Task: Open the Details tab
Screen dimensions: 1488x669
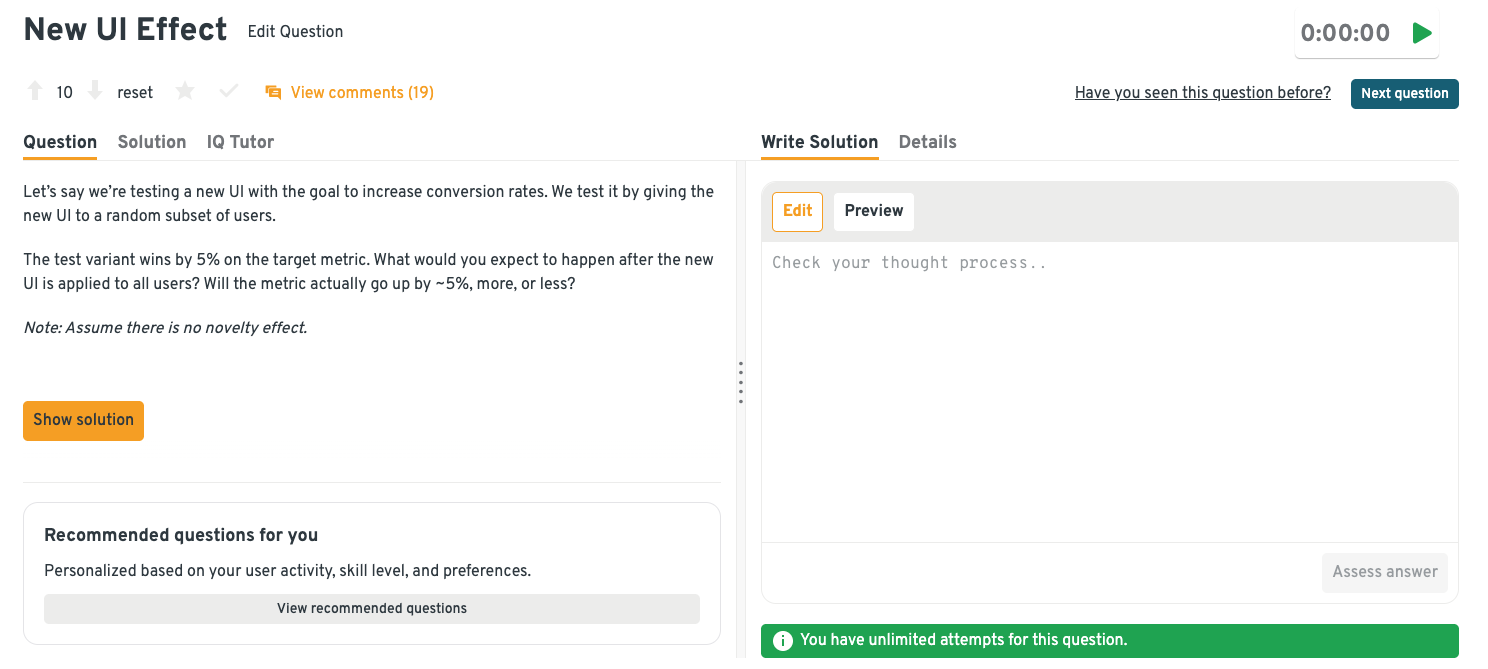Action: click(927, 142)
